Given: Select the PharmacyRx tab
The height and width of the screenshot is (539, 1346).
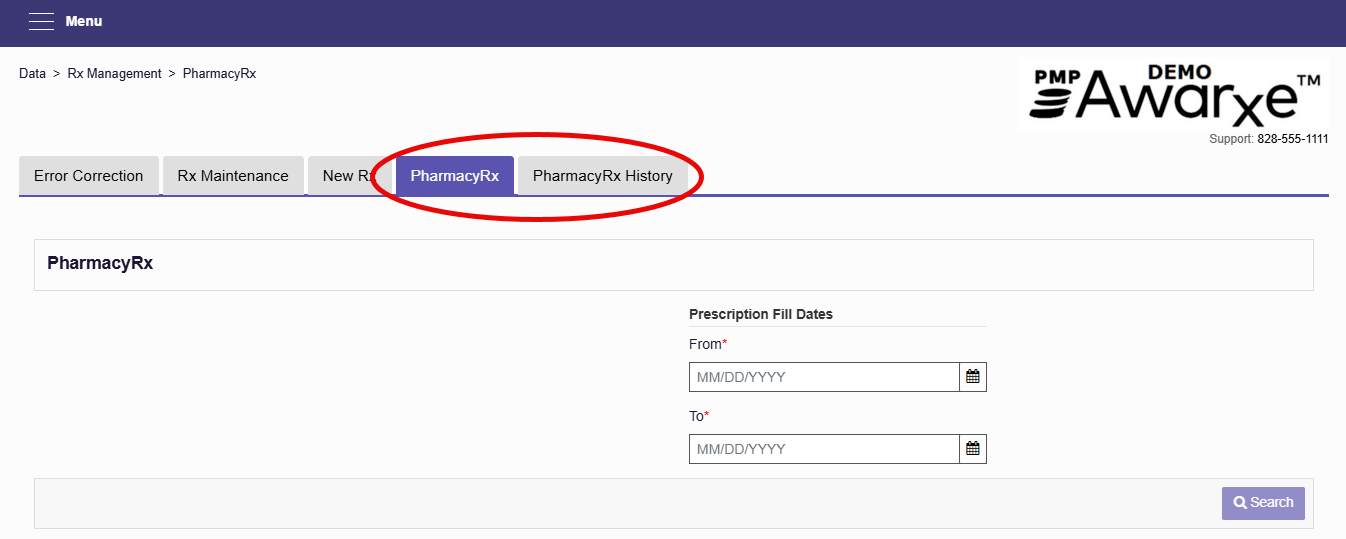Looking at the screenshot, I should pos(455,176).
